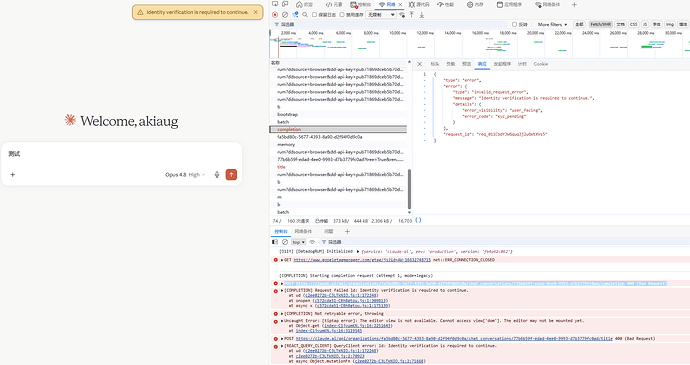
Task: Open network search magnifier icon
Action: click(305, 15)
